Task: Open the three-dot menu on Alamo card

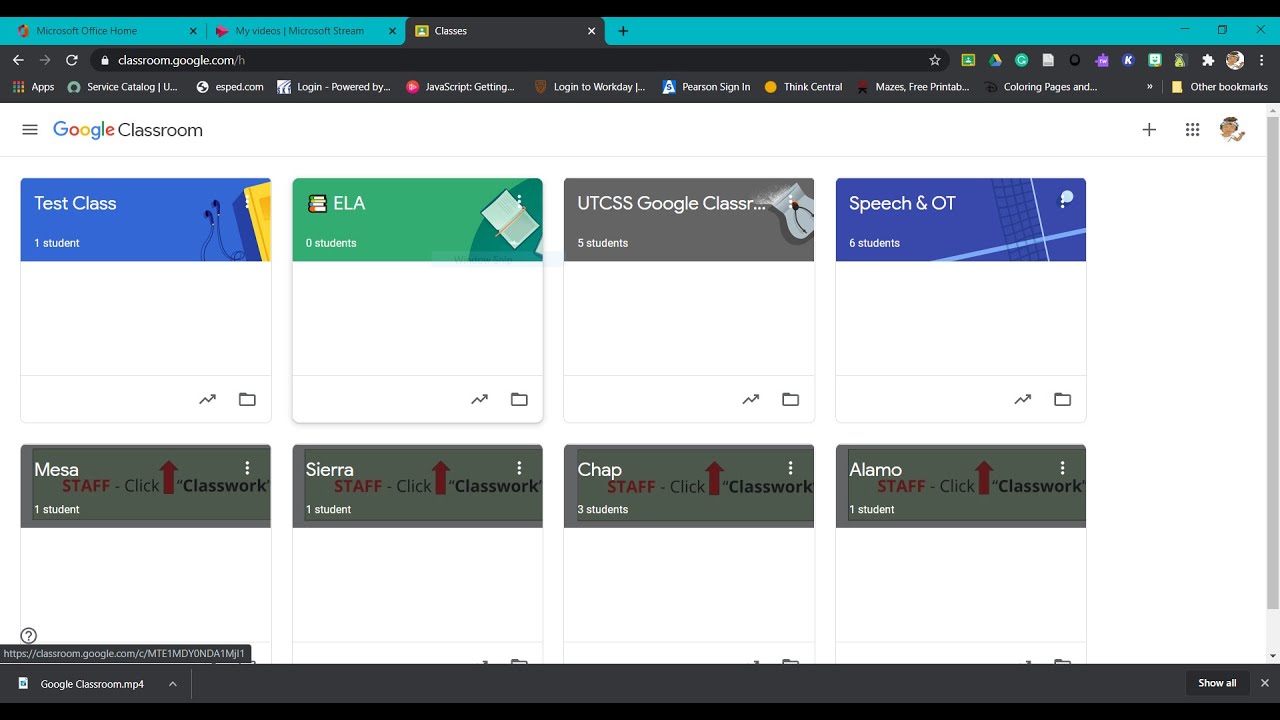Action: (x=1062, y=468)
